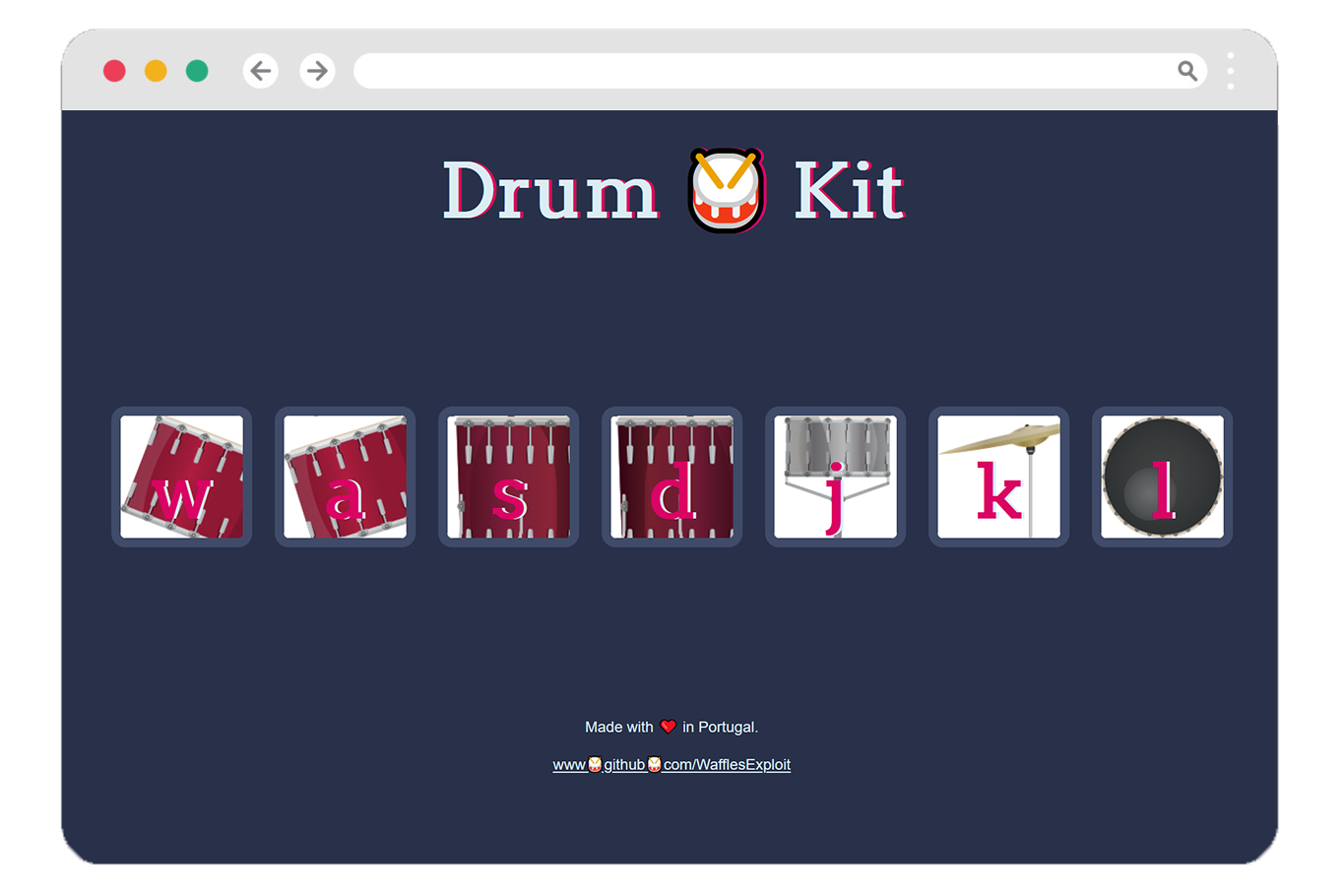Click the red traffic light button

(x=115, y=71)
